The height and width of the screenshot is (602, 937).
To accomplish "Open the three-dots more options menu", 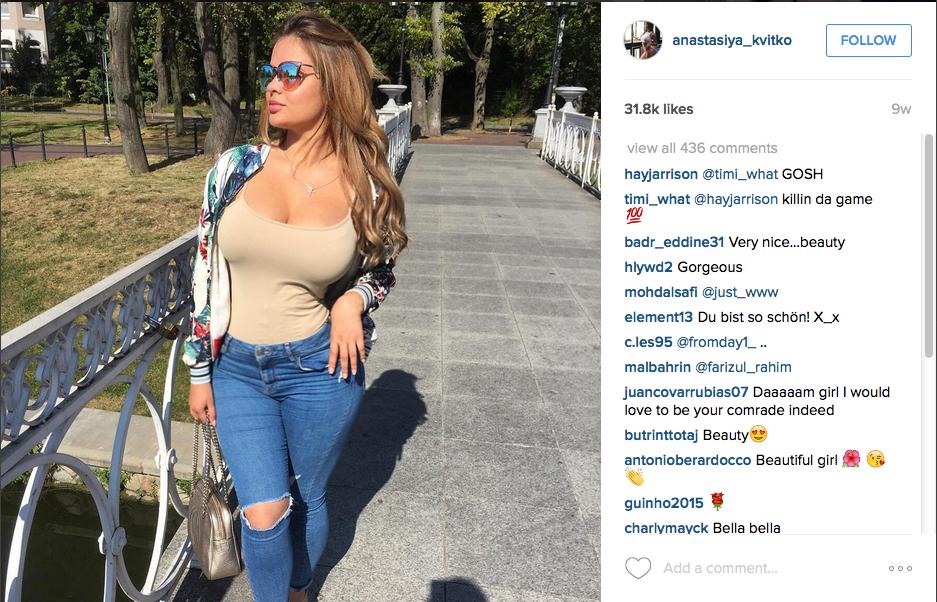I will click(900, 568).
